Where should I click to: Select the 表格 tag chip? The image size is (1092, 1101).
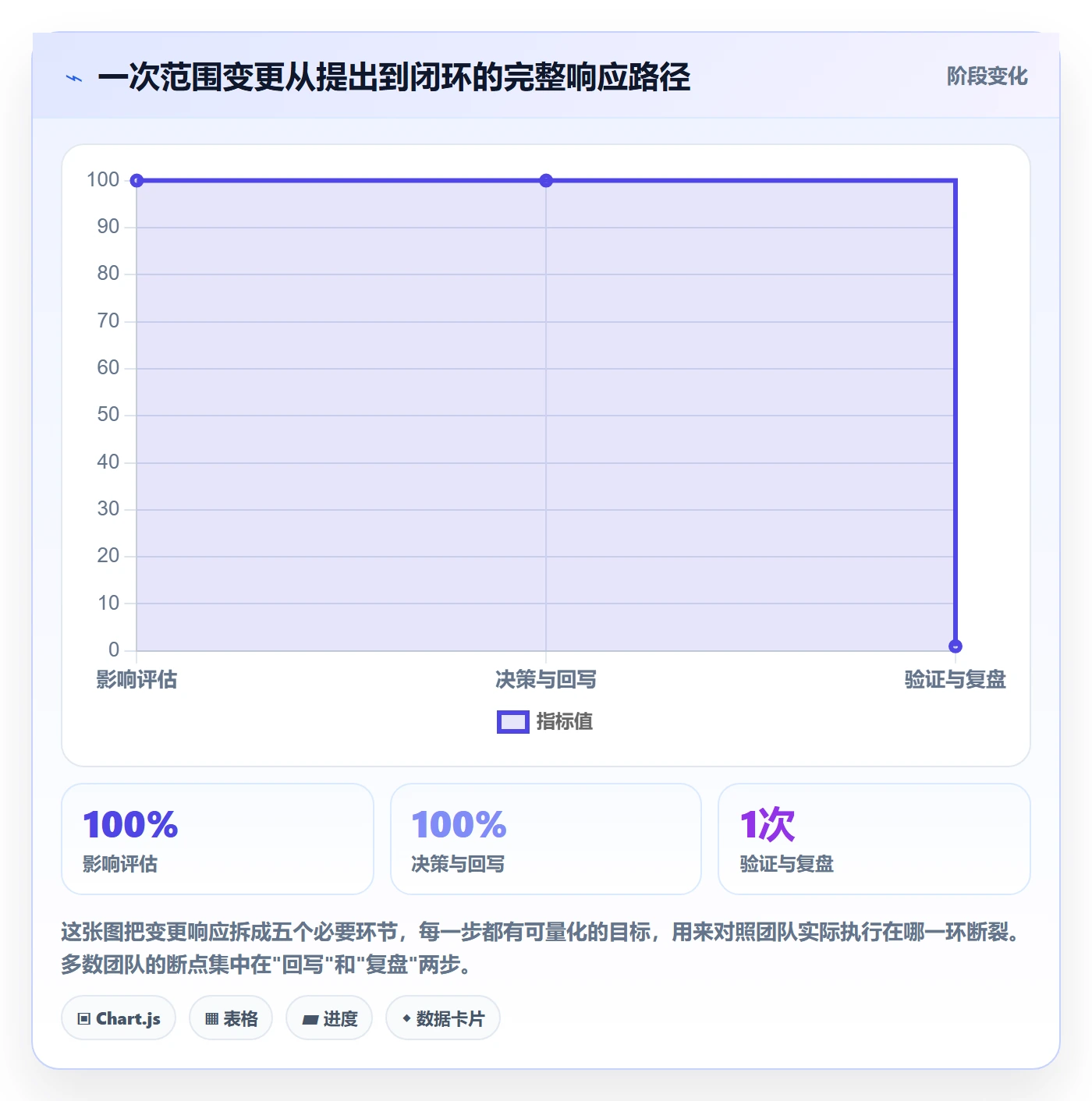(231, 1018)
